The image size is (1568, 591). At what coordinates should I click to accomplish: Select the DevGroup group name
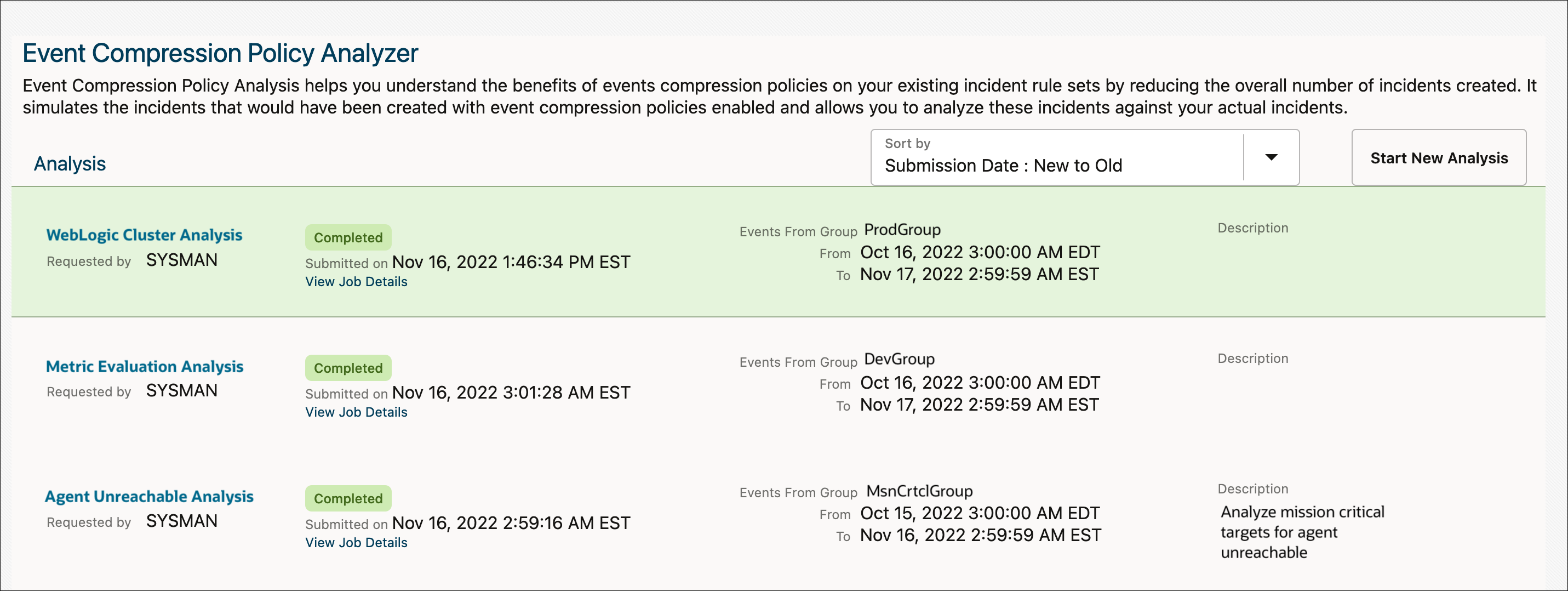click(899, 360)
